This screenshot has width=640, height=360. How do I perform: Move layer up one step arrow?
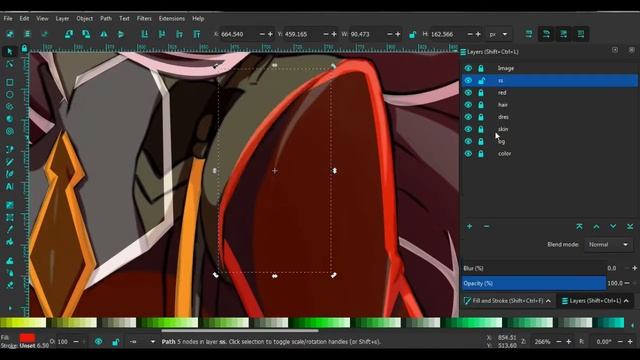tap(596, 227)
